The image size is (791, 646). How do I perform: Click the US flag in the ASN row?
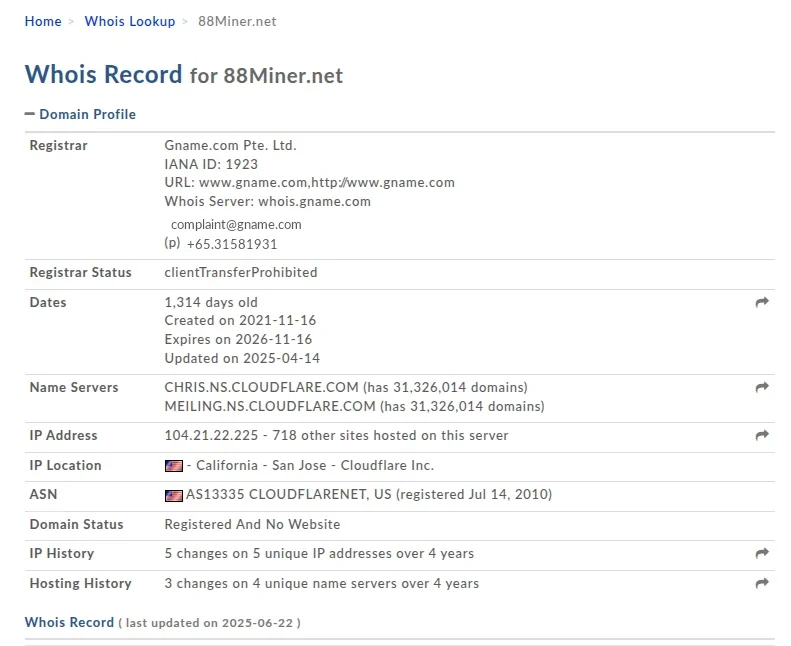point(174,496)
